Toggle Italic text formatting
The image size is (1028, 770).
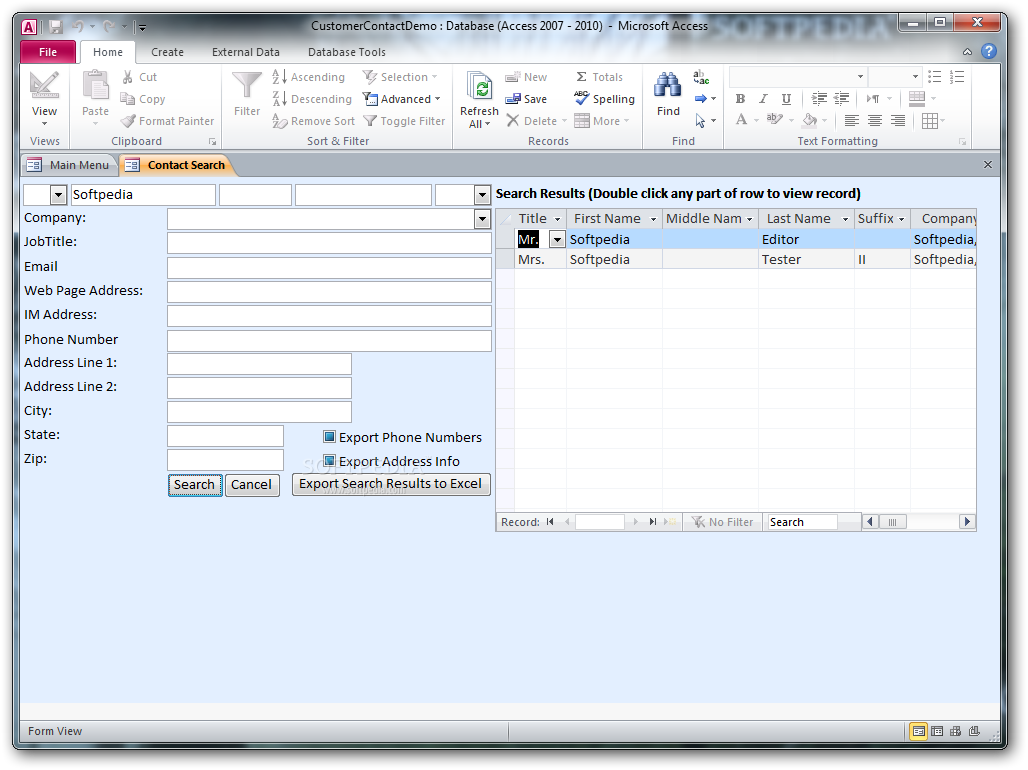pos(763,99)
